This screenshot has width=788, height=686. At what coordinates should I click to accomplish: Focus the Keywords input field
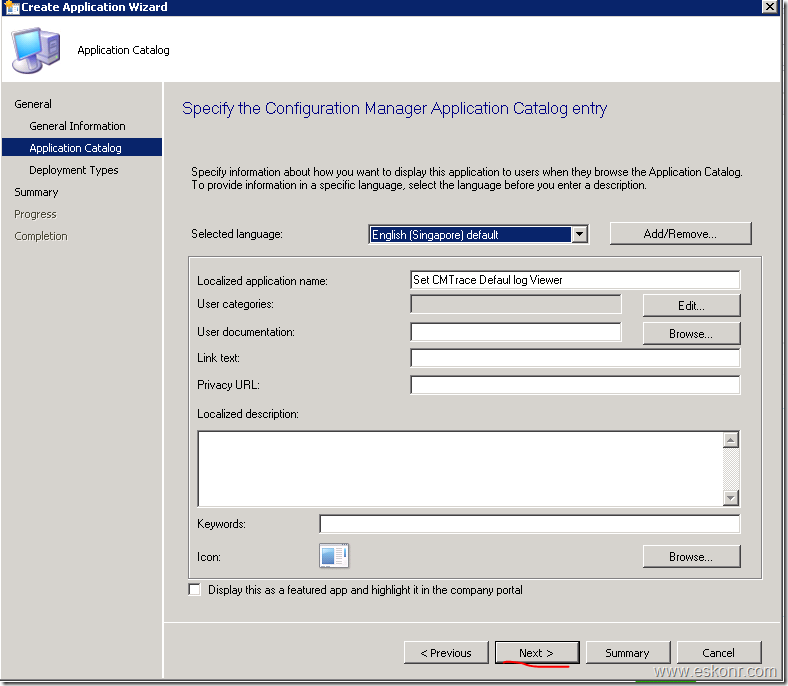[529, 524]
